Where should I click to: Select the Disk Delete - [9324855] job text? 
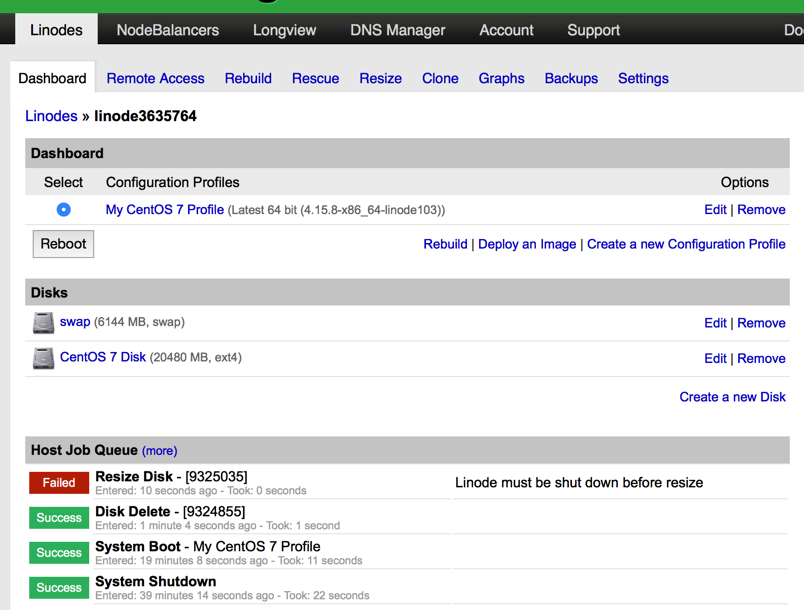pos(170,511)
